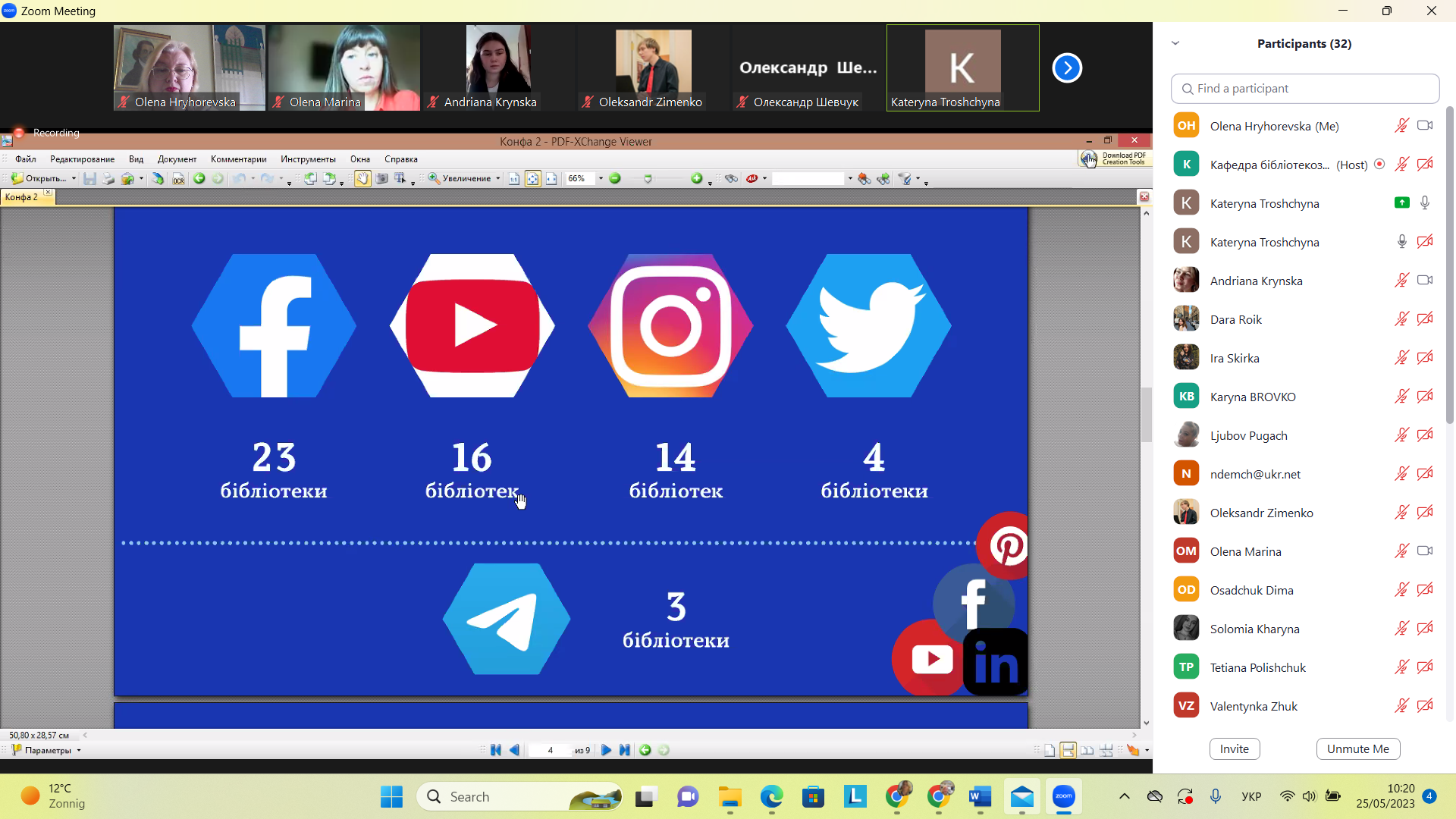Expand the Увеличение zoom tool dropdown
The width and height of the screenshot is (1456, 819).
click(x=497, y=179)
